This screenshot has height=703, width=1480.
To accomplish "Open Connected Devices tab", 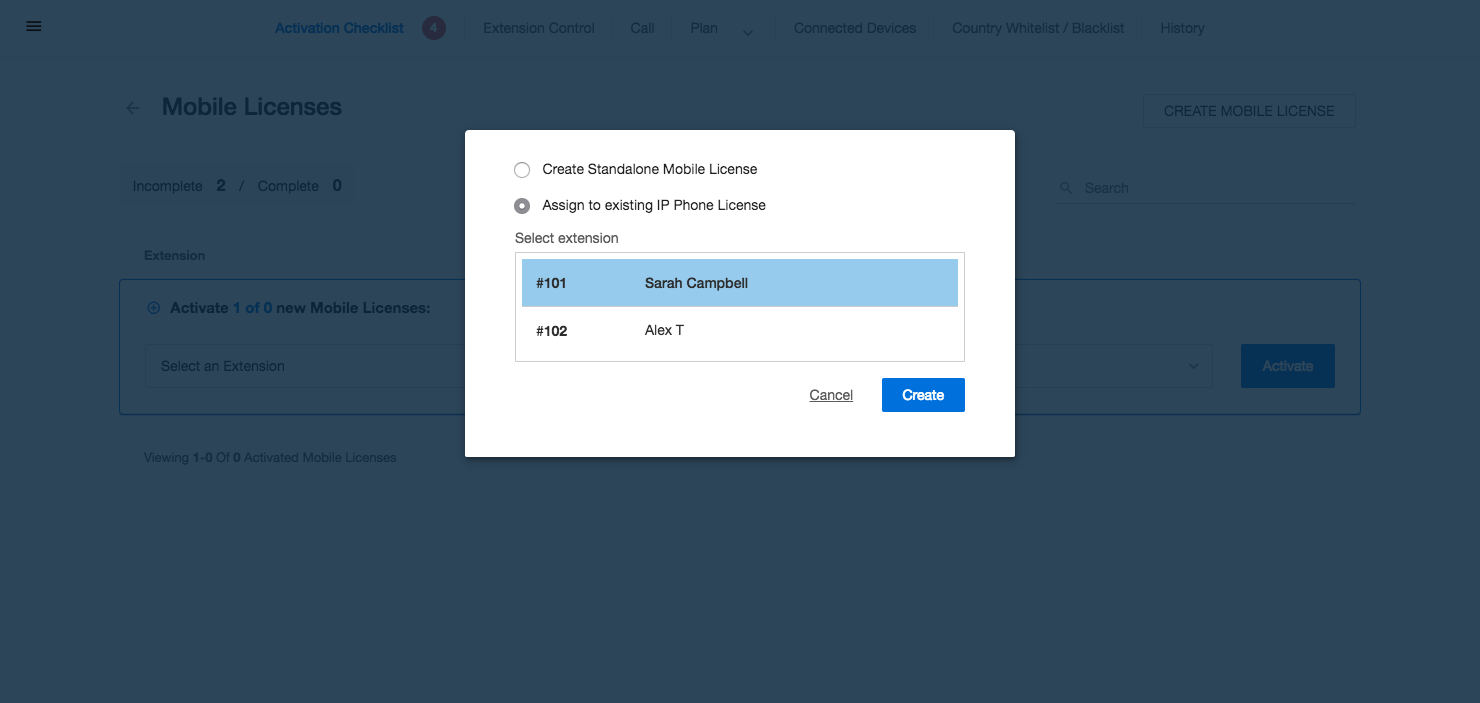I will tap(855, 28).
